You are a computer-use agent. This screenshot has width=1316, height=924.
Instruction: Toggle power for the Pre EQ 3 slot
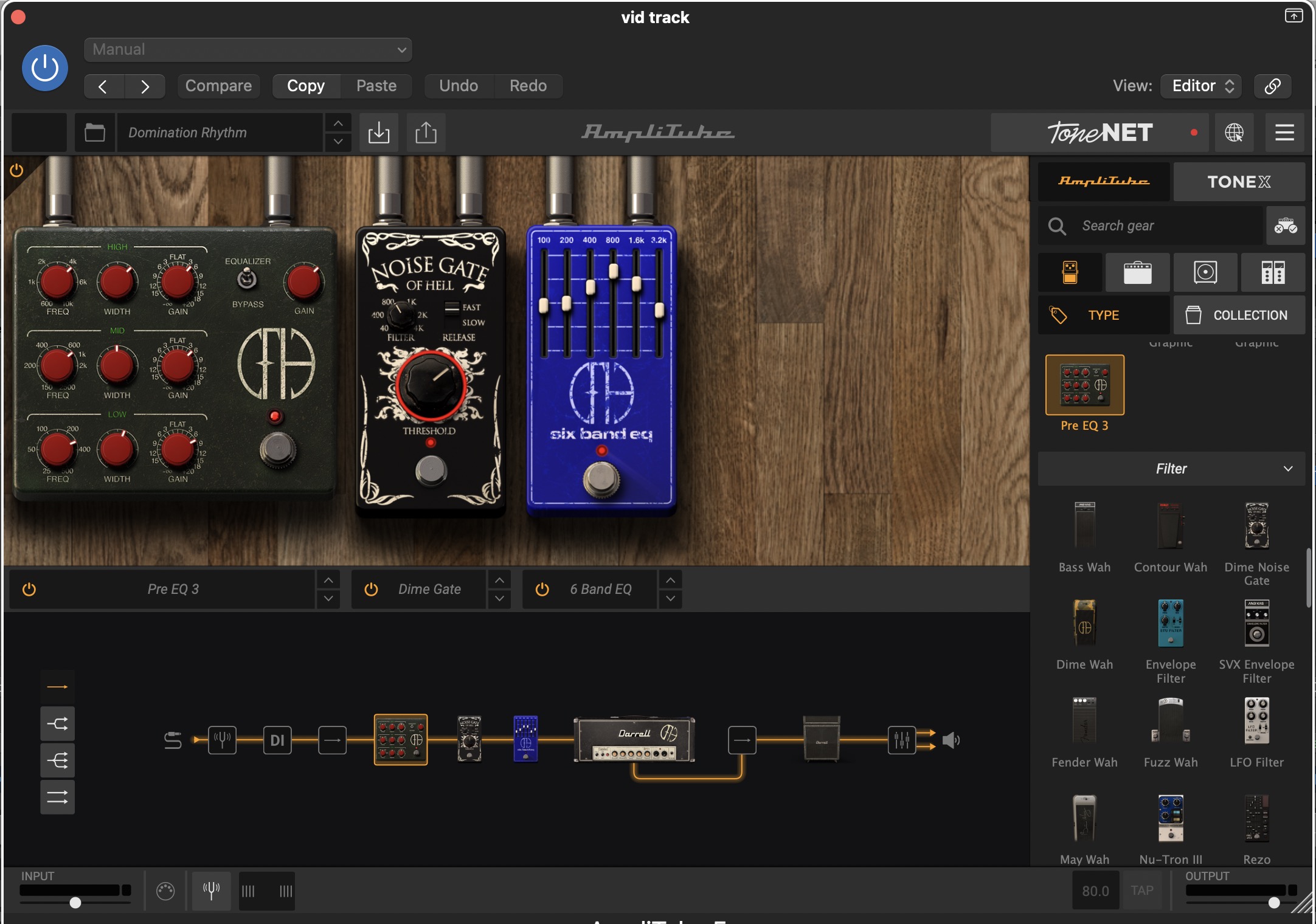pos(29,589)
